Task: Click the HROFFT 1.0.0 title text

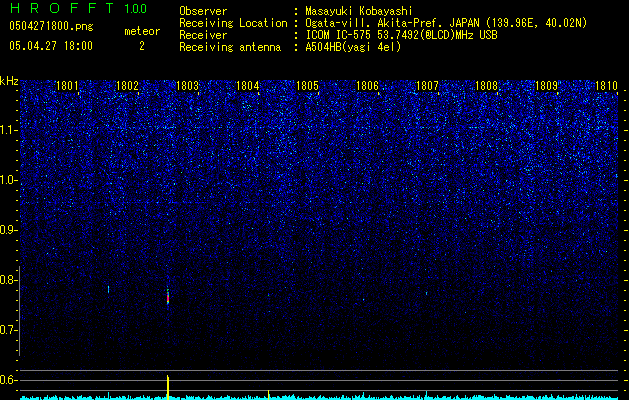Action: coord(79,8)
